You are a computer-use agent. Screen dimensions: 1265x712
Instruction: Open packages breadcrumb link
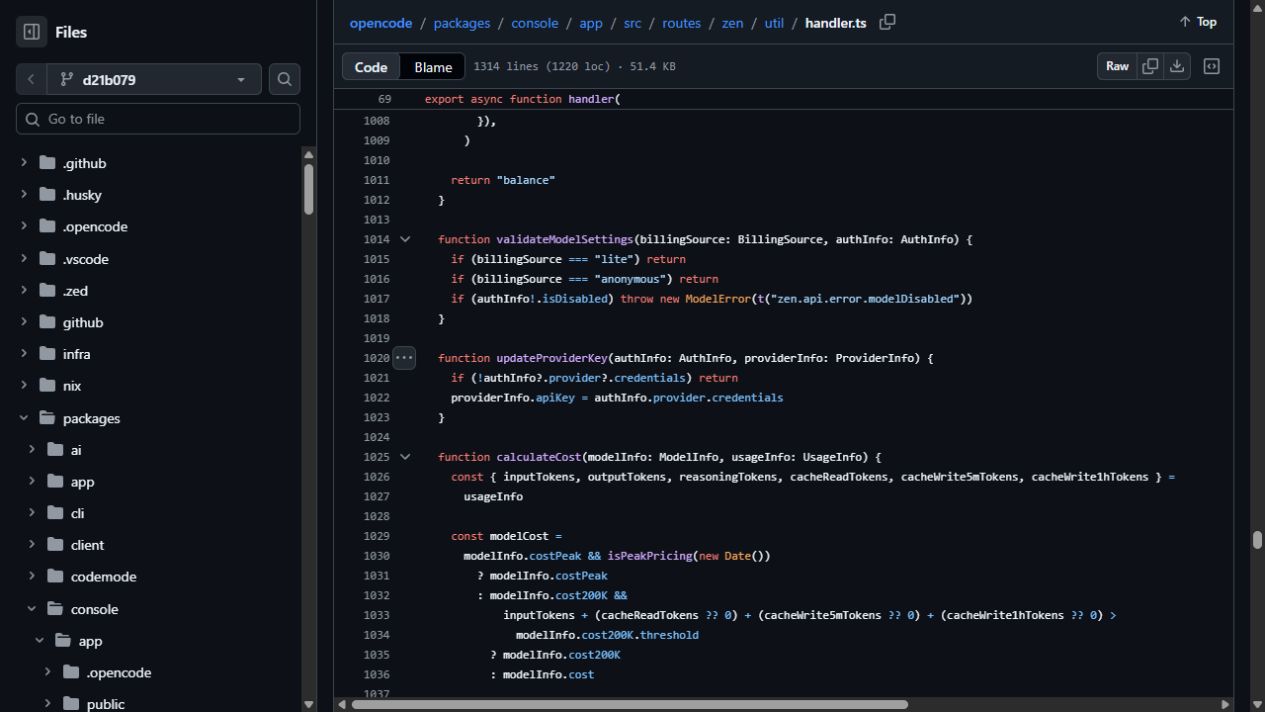462,23
